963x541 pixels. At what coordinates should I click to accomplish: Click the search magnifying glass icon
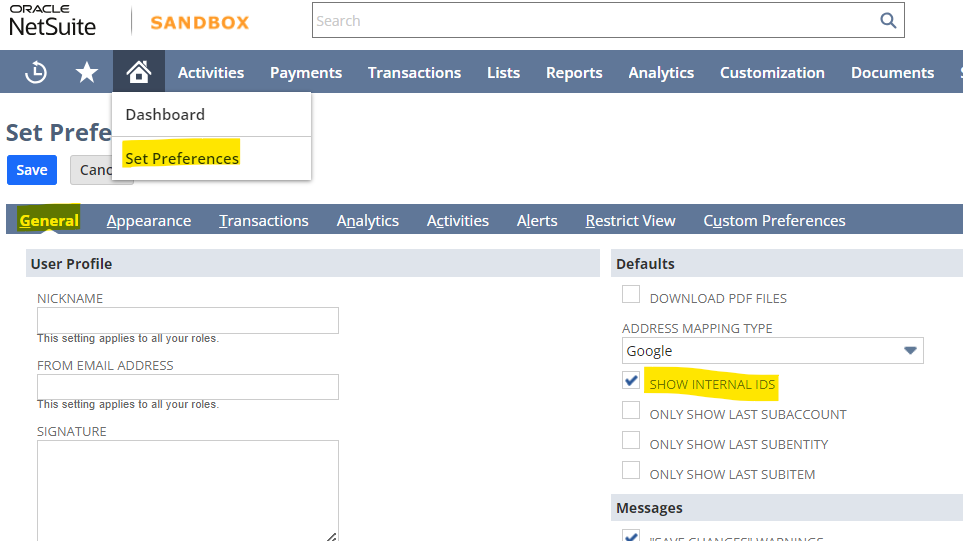point(887,21)
